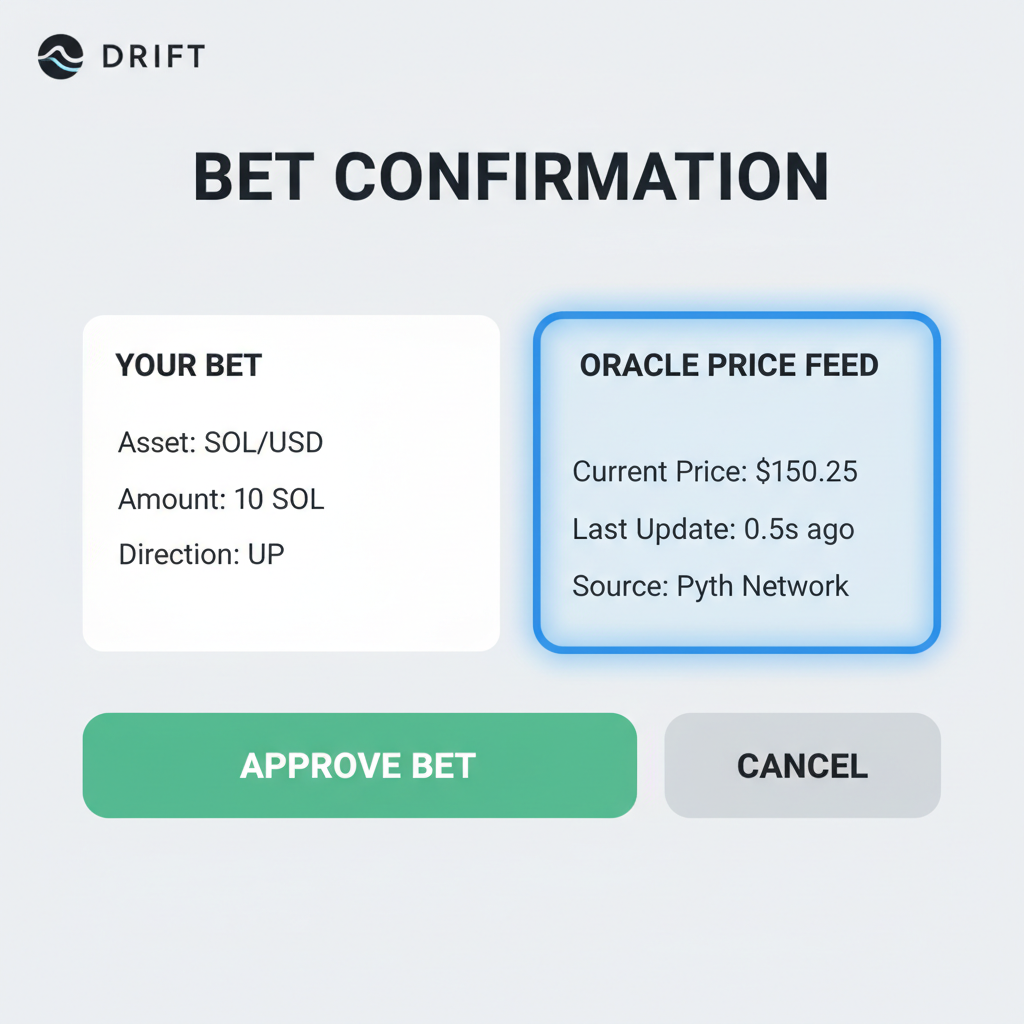Click the BET CONFIRMATION title

coord(512,178)
